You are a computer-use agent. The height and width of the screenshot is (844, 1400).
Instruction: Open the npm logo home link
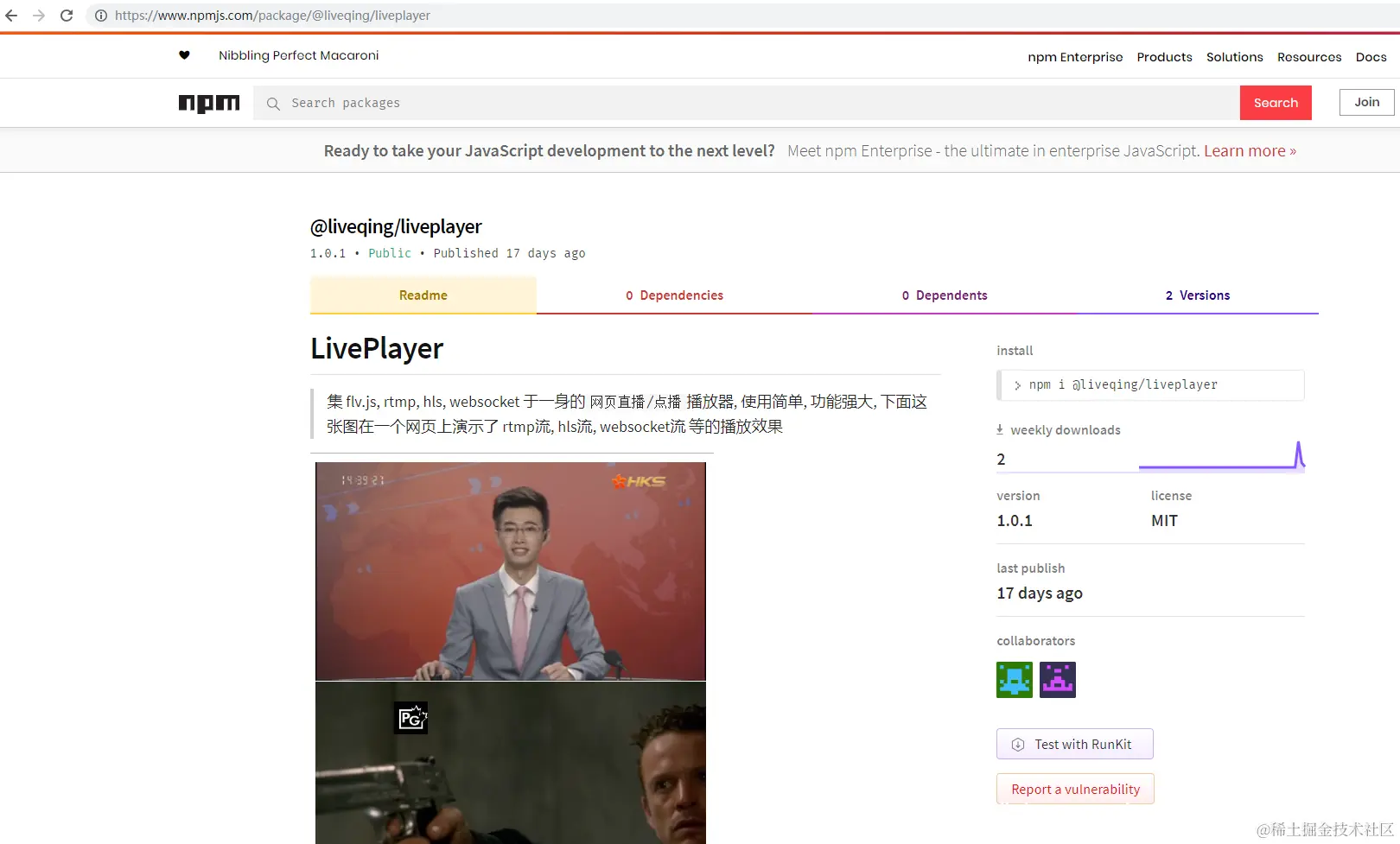(x=209, y=103)
